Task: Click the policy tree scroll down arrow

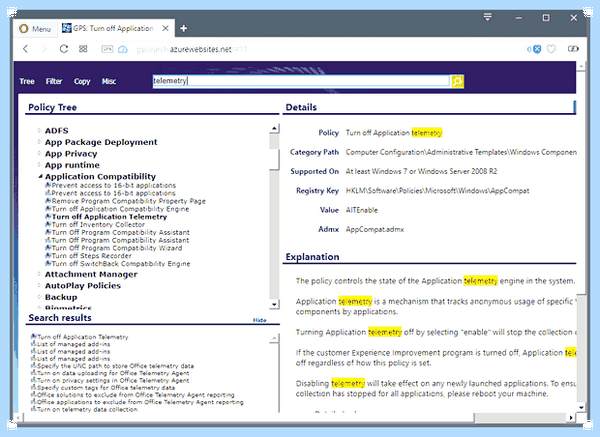Action: tap(274, 305)
